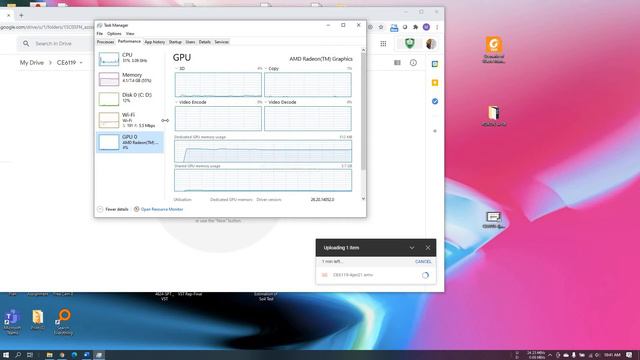Select the Memory item in Task Manager sidebar
640x360 pixels.
(130, 78)
